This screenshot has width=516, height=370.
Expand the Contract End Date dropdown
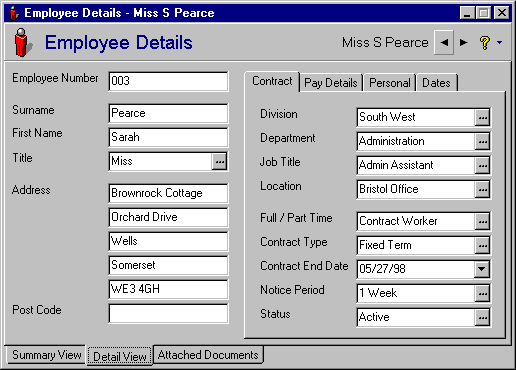[482, 269]
